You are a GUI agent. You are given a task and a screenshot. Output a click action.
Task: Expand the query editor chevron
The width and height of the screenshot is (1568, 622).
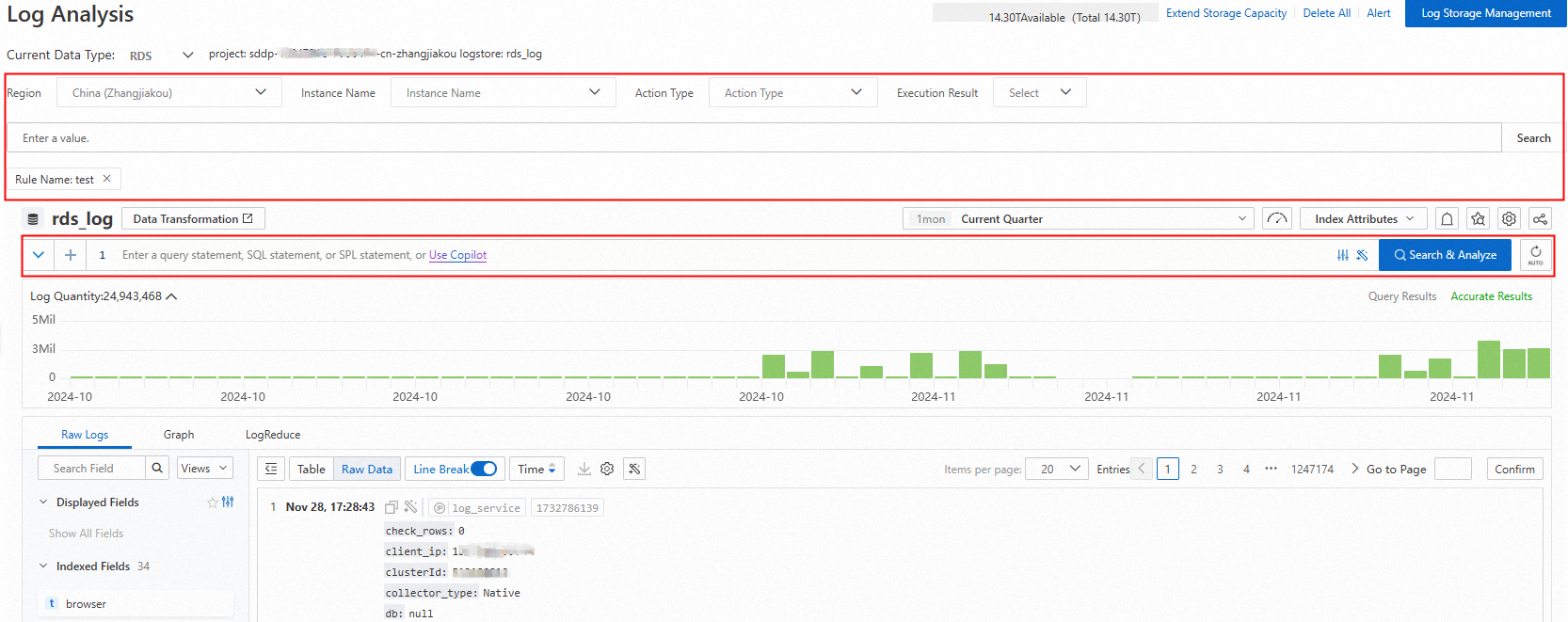(39, 255)
